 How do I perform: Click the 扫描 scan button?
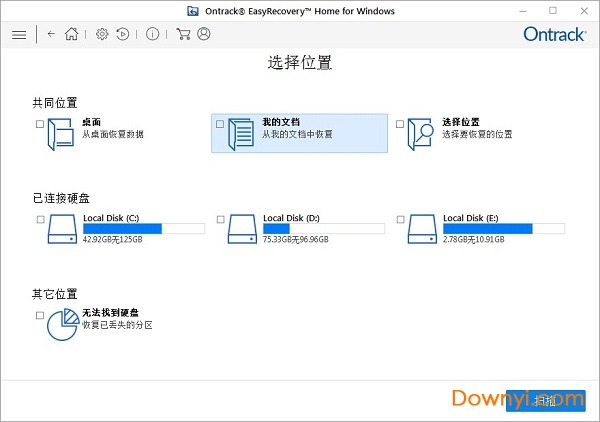[x=546, y=401]
